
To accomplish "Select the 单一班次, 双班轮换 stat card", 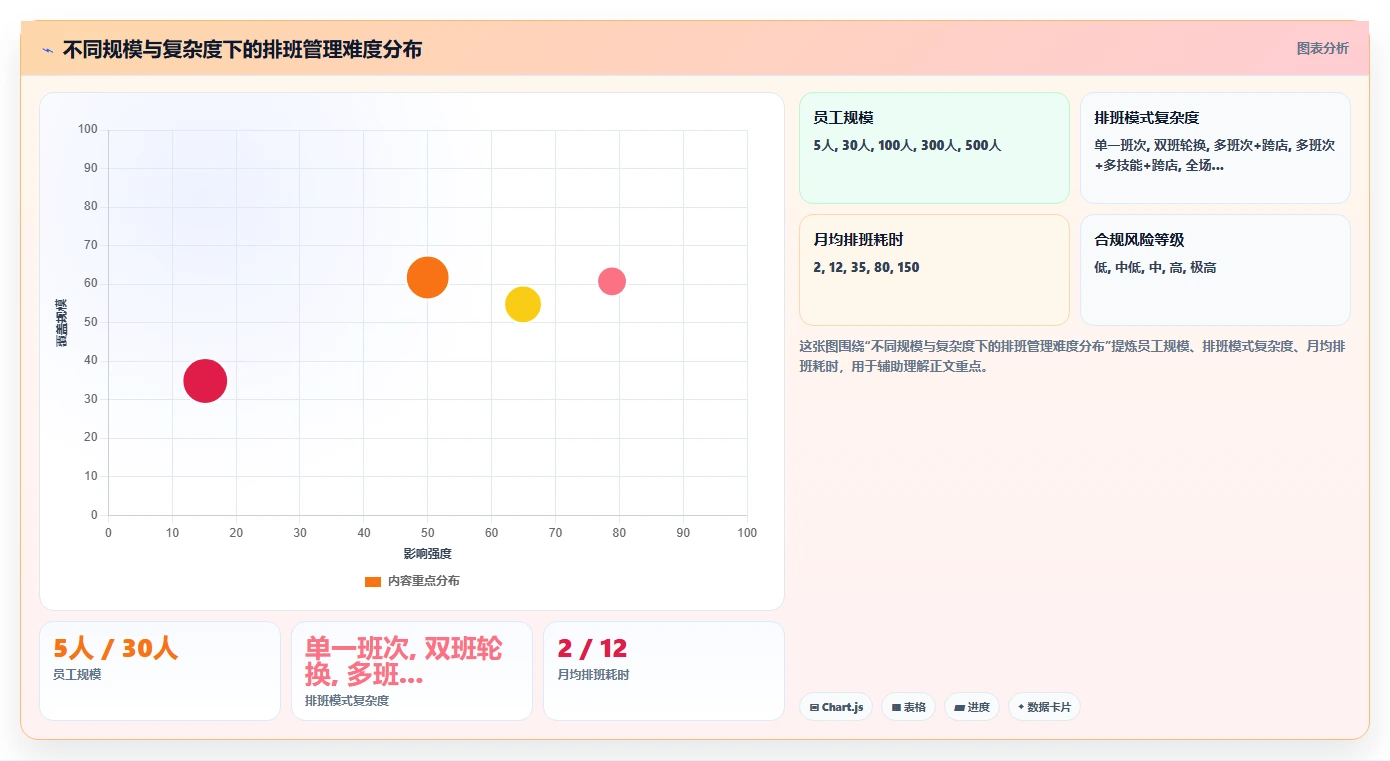I will coord(412,671).
